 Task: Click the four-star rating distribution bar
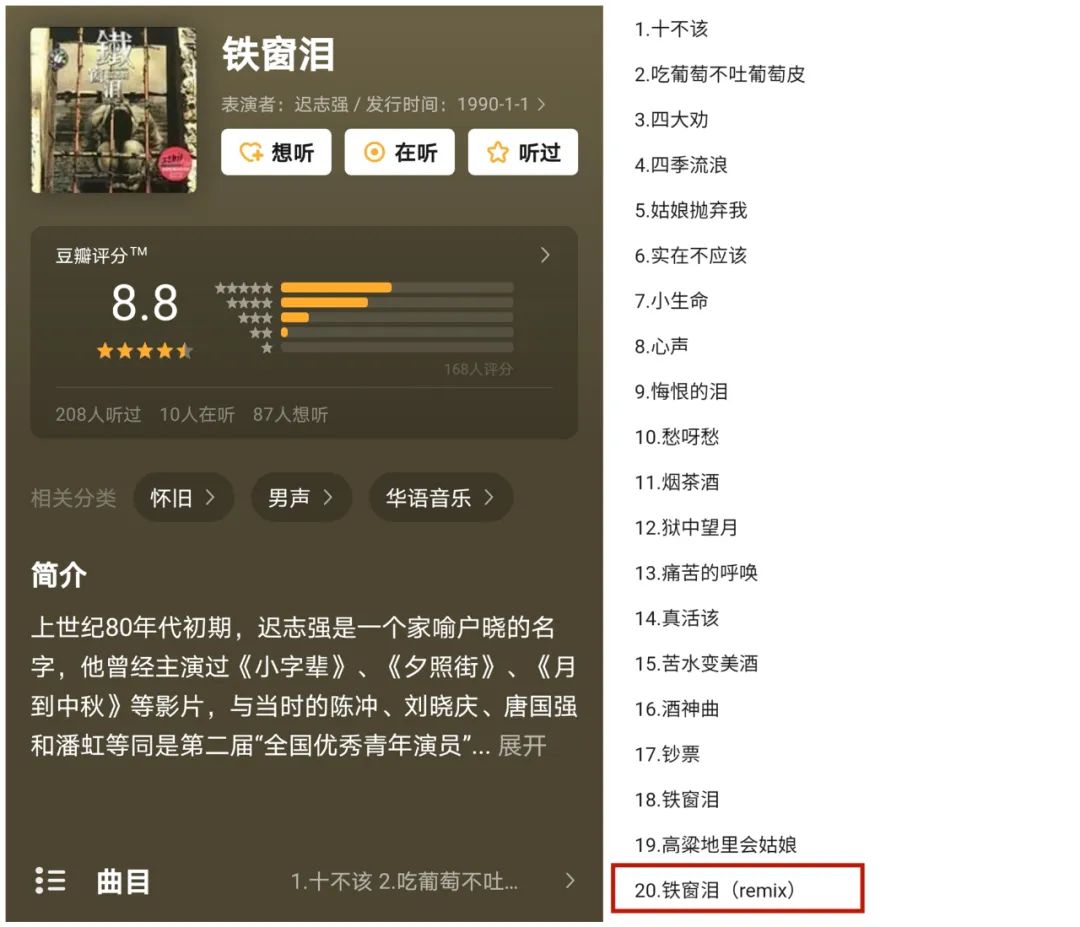[397, 302]
